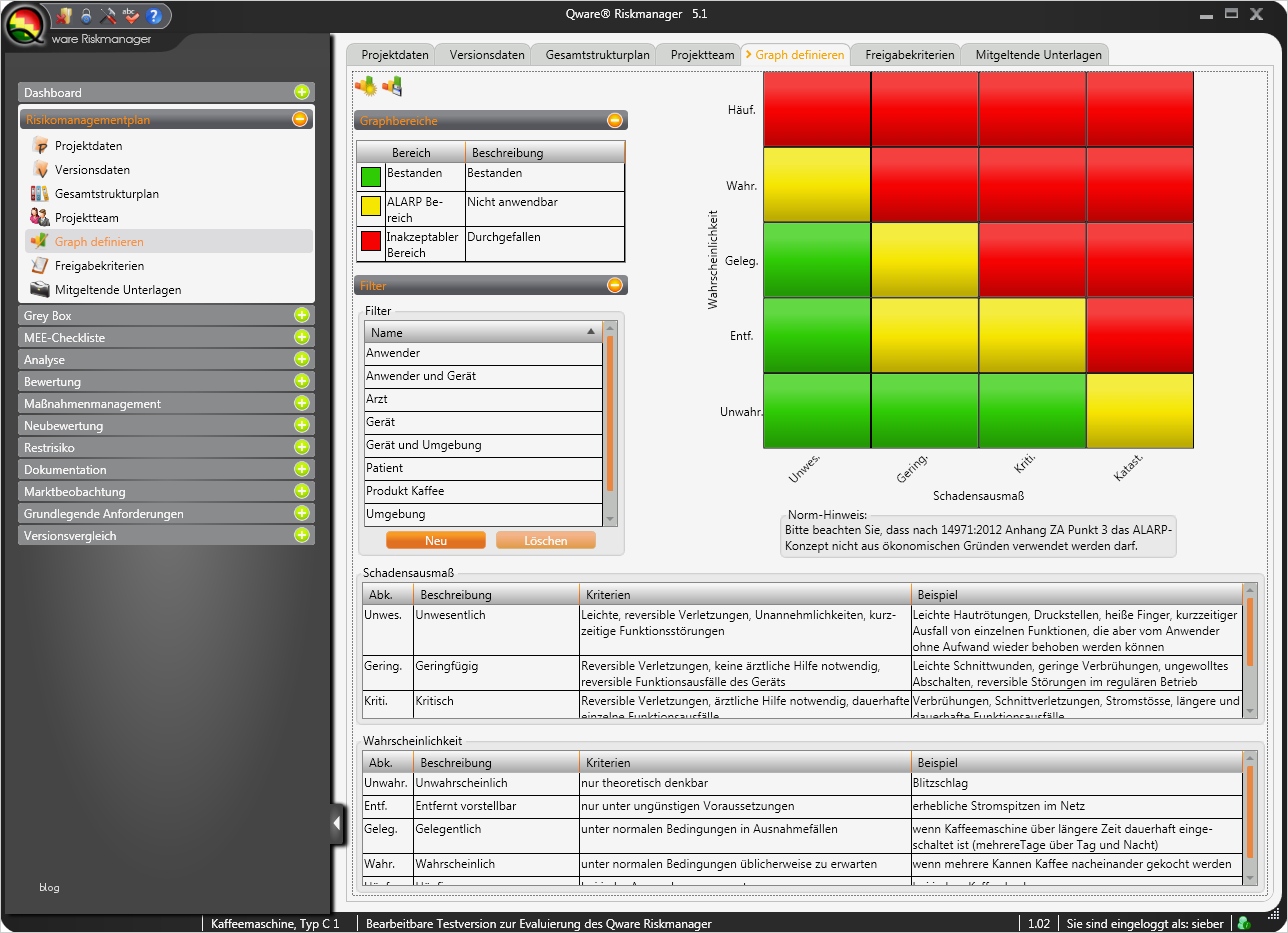Screen dimensions: 1288x933
Task: Click the red Inakzeptabler Bereich color swatch
Action: coord(371,240)
